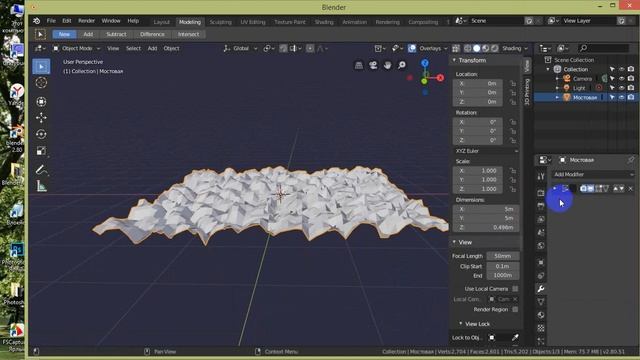This screenshot has height=360, width=640.
Task: Choose the Measure ruler tool
Action: pos(41,186)
